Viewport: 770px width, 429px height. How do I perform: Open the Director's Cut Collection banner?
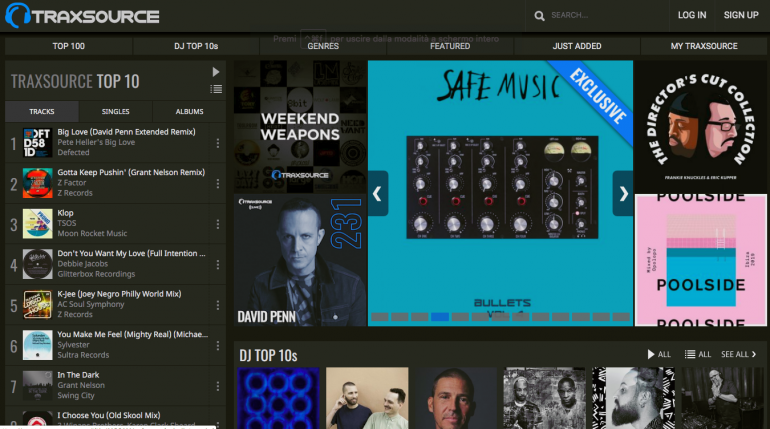[x=701, y=126]
